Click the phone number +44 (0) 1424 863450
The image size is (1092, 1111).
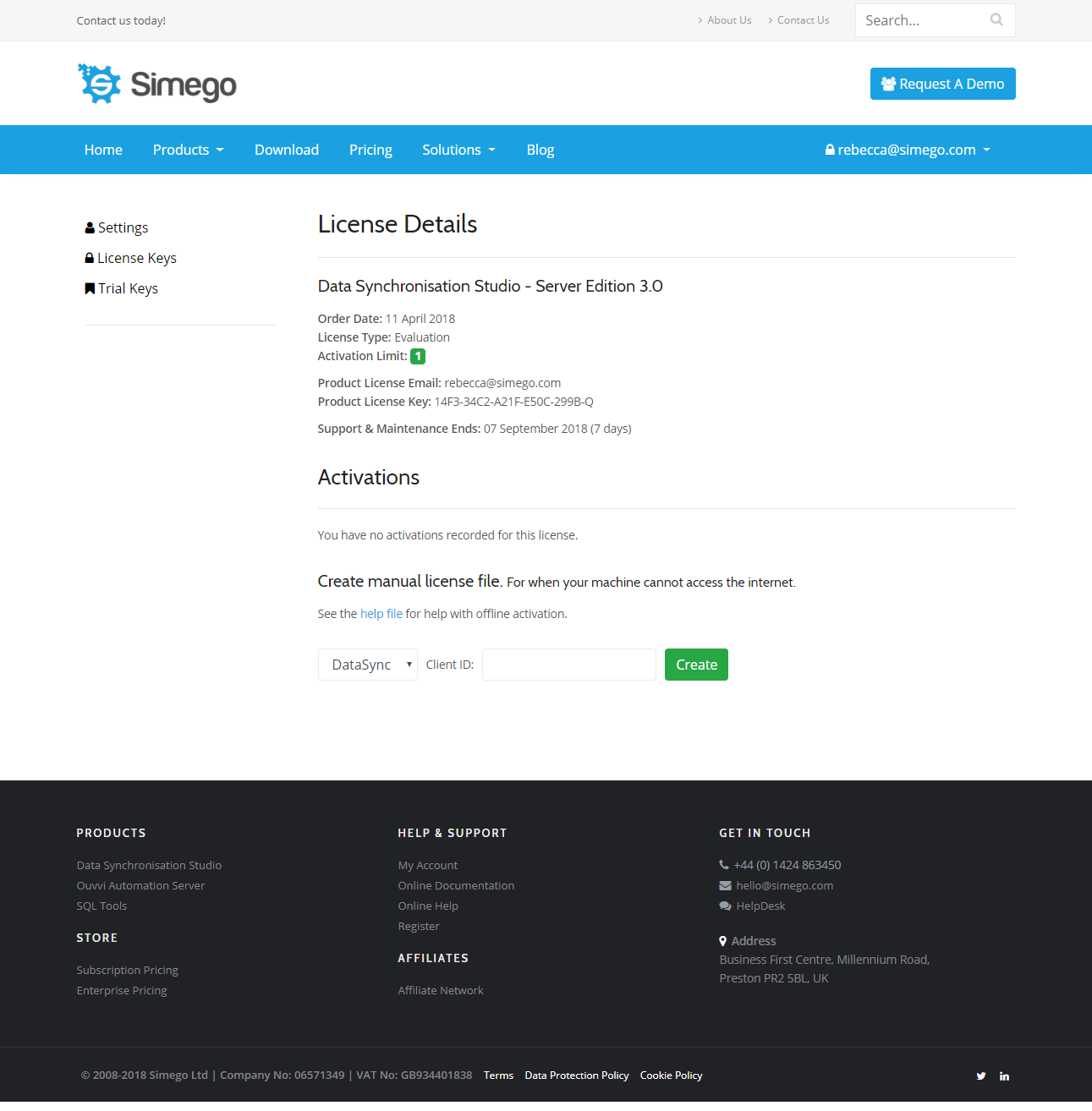click(x=787, y=865)
